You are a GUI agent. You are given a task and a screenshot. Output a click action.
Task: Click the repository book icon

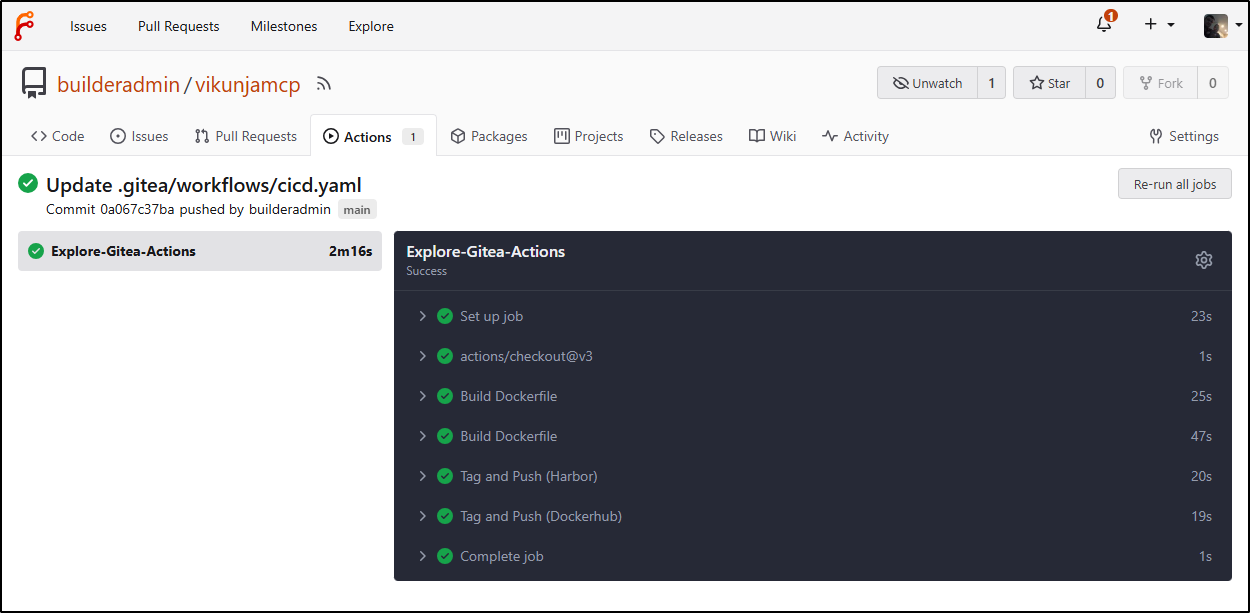click(x=35, y=83)
